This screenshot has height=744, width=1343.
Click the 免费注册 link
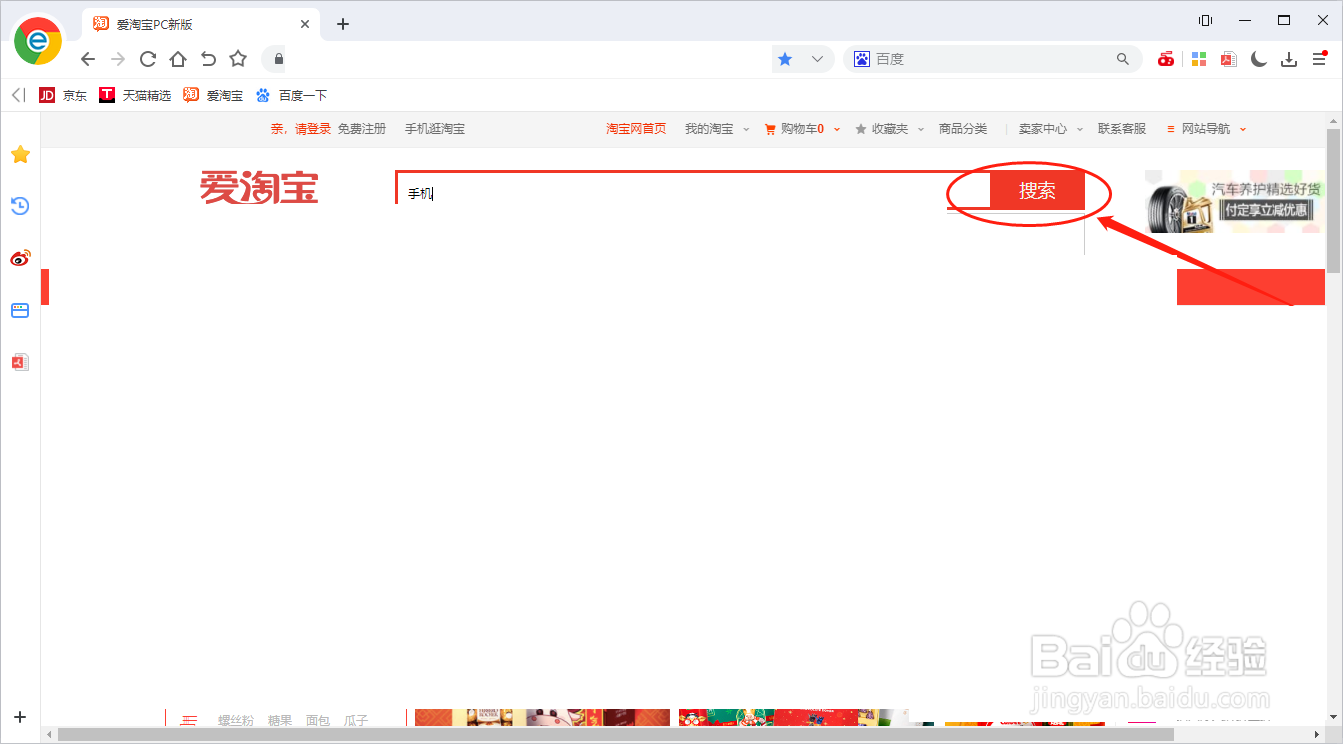point(362,129)
